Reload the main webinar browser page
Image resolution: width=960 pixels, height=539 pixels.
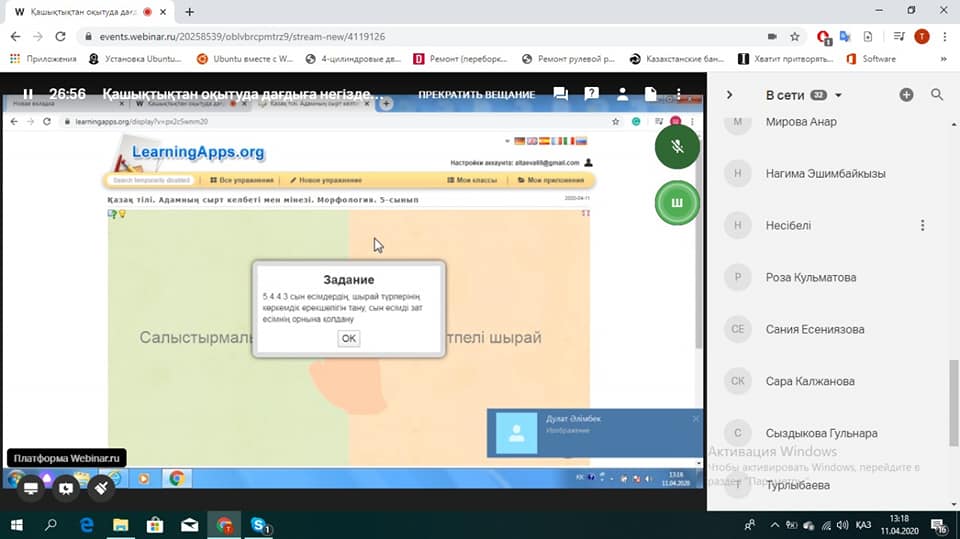[x=60, y=37]
